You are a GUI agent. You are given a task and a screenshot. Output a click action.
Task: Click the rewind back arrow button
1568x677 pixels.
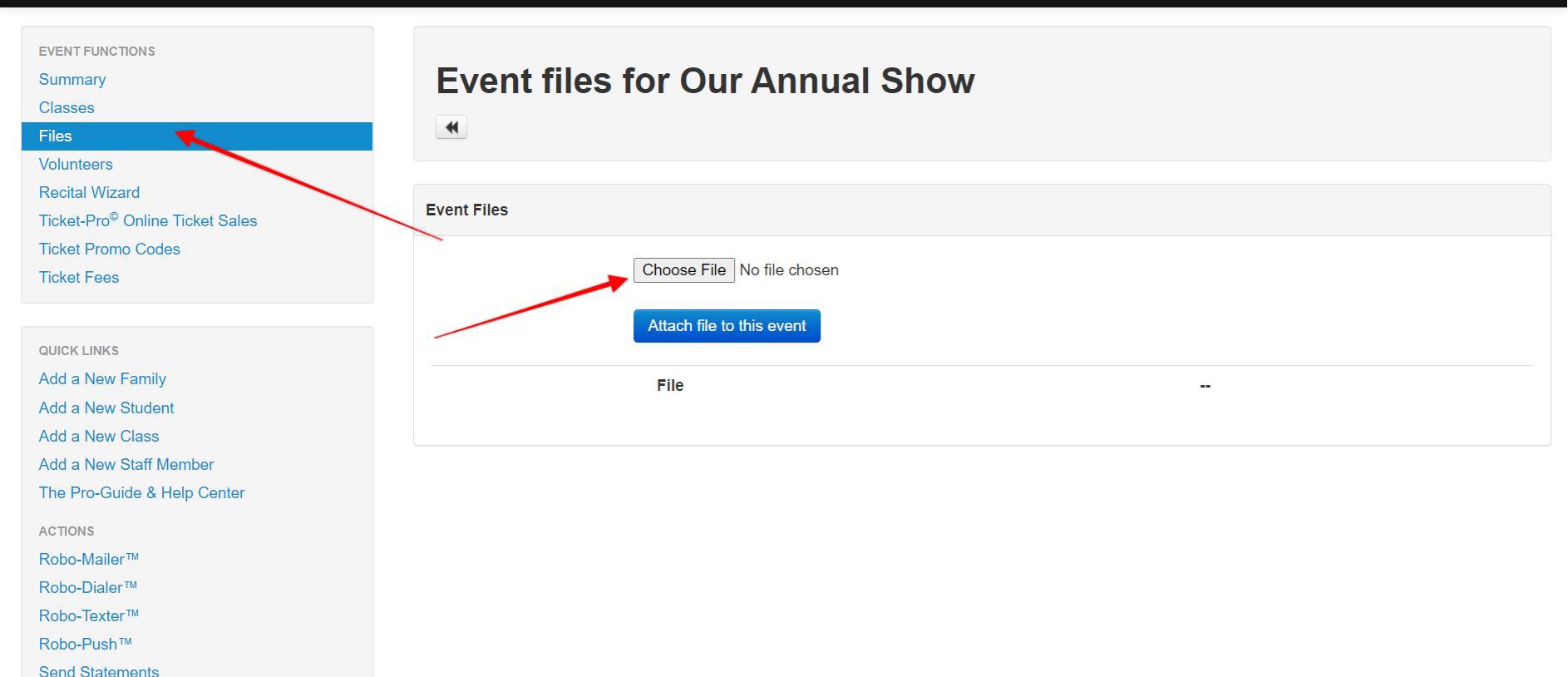(x=451, y=127)
